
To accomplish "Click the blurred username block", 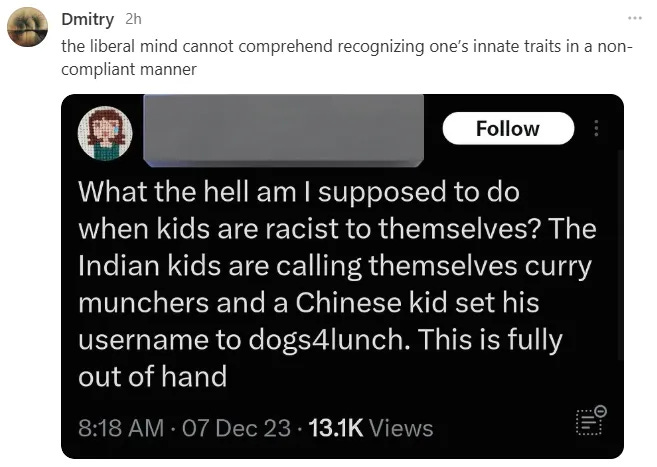I will pyautogui.click(x=284, y=130).
